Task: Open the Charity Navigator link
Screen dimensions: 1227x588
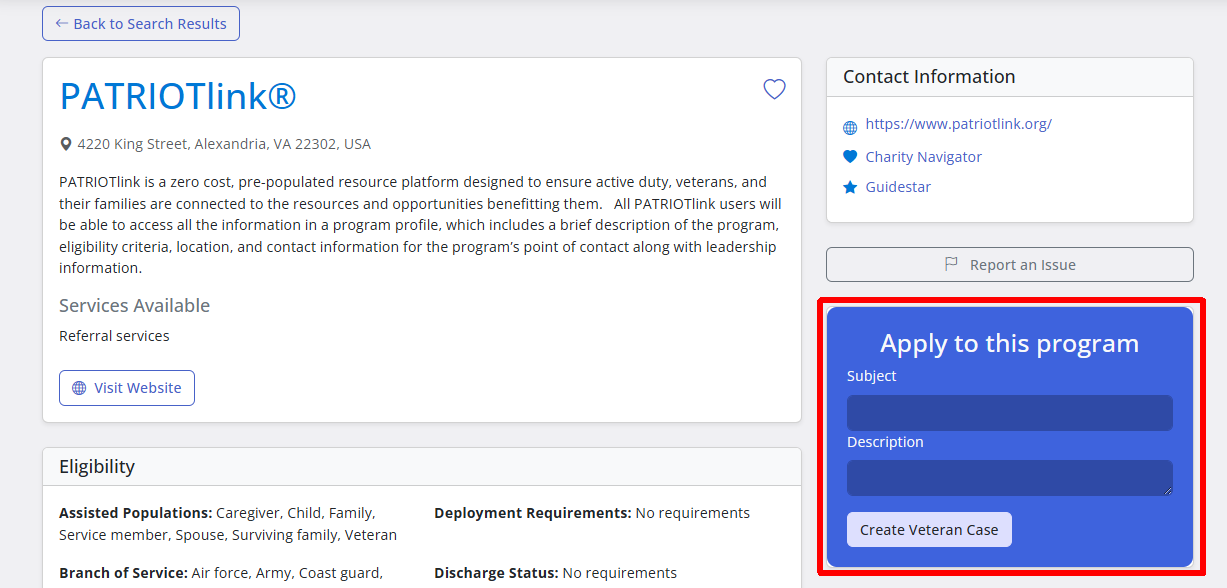Action: (x=923, y=157)
